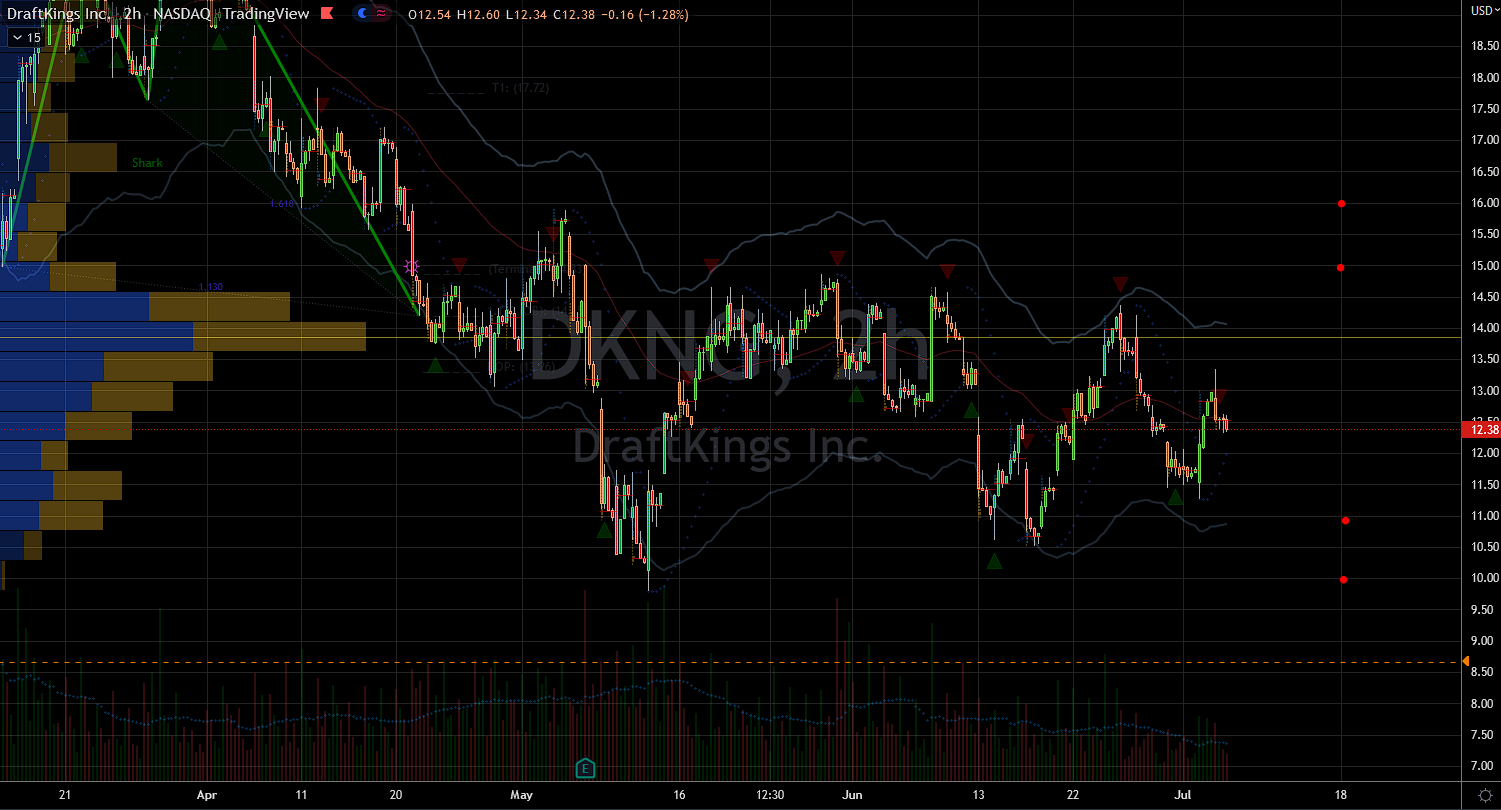
Task: Click the Jul label on time axis
Action: click(1184, 795)
